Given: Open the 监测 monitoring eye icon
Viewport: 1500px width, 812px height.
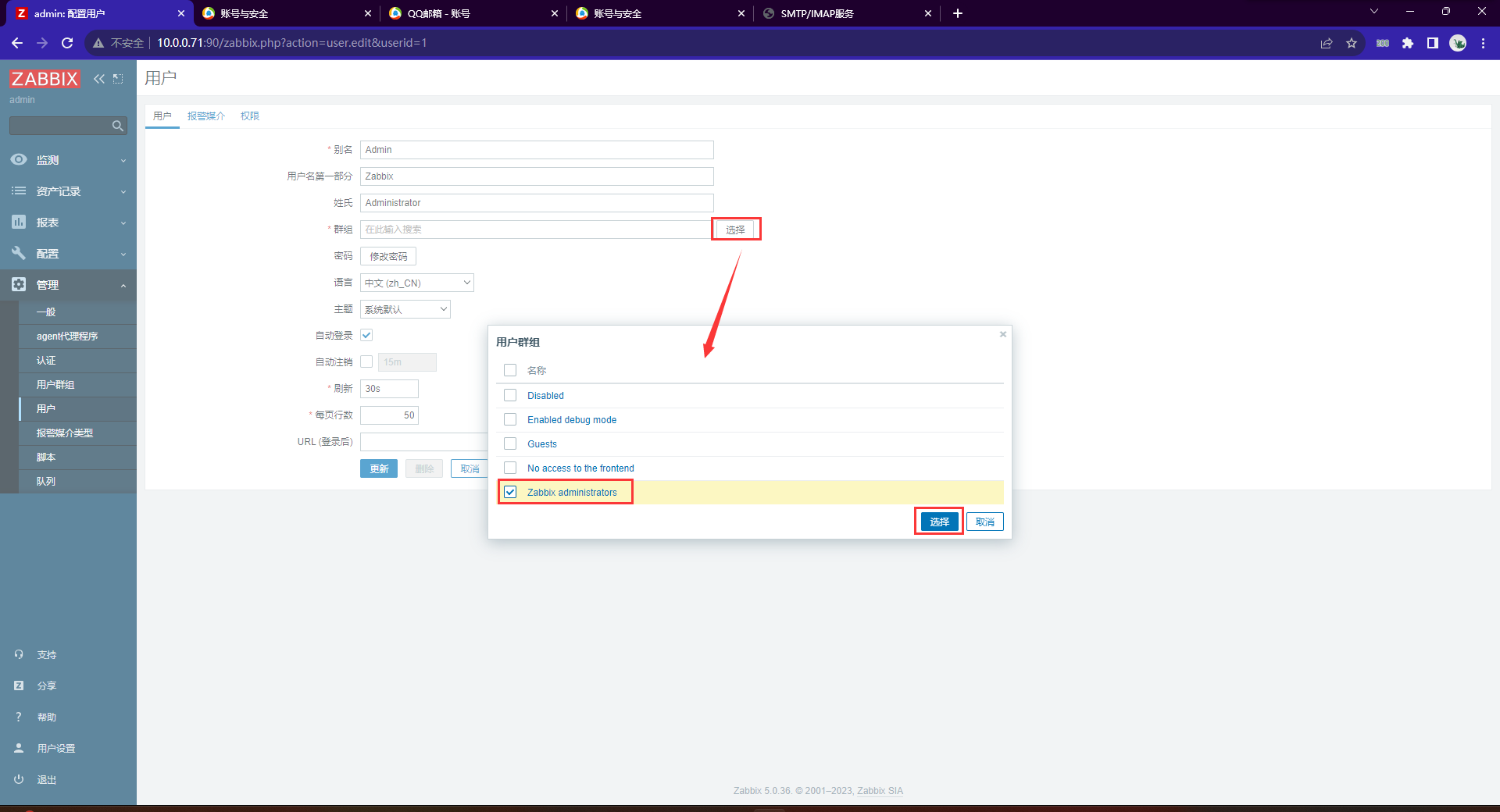Looking at the screenshot, I should click(x=19, y=159).
